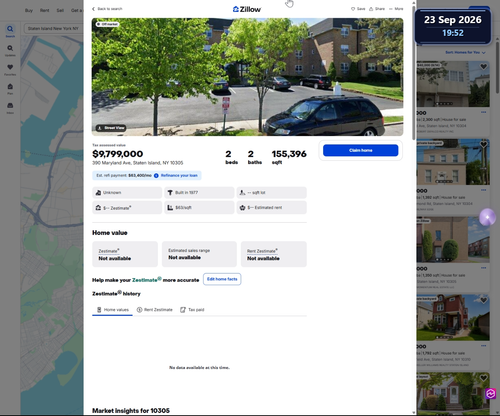This screenshot has width=500, height=416.
Task: Switch to the Tax paid tab
Action: [x=192, y=310]
